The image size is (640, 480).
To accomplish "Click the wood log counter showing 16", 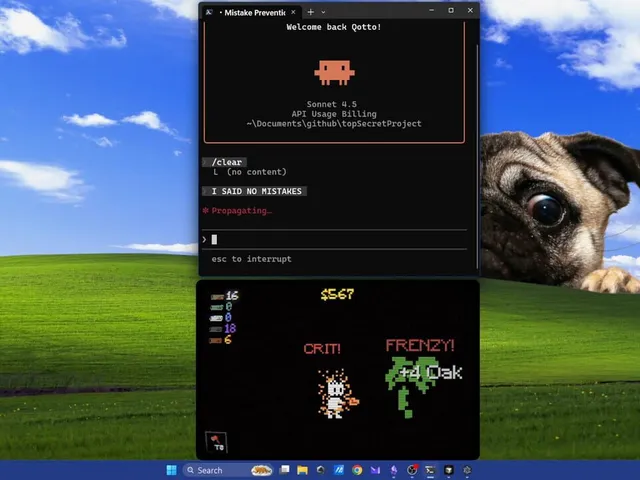I will point(224,296).
